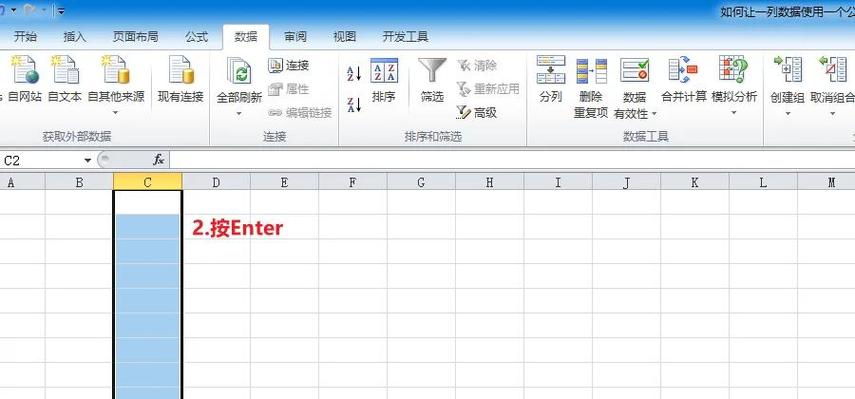Select column header L
Screen dimensions: 855x399
(x=763, y=182)
